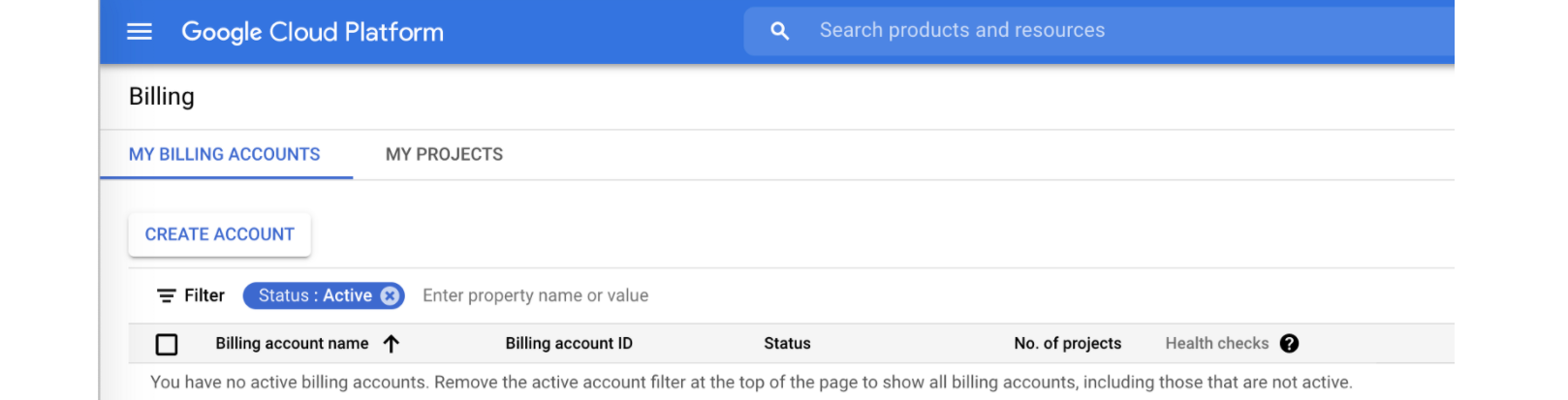Switch to the My Billing Accounts tab

coord(225,155)
